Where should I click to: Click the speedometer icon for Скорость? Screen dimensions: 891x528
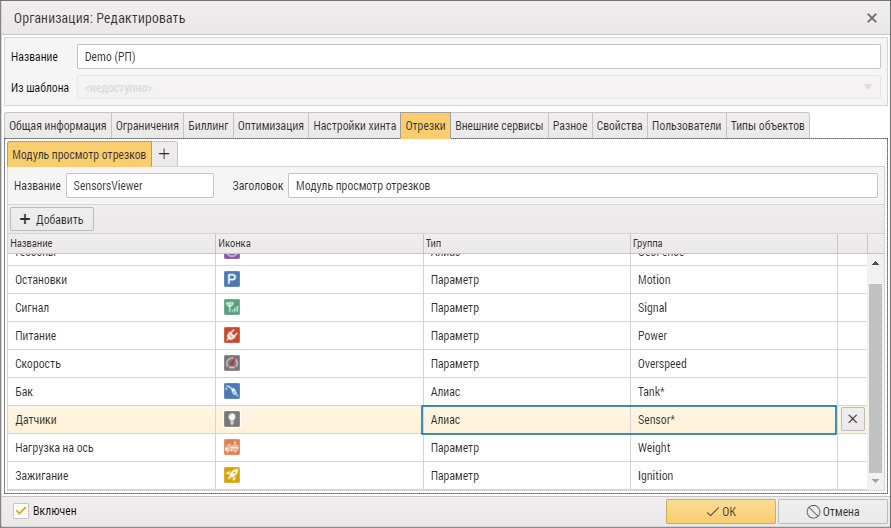[232, 363]
